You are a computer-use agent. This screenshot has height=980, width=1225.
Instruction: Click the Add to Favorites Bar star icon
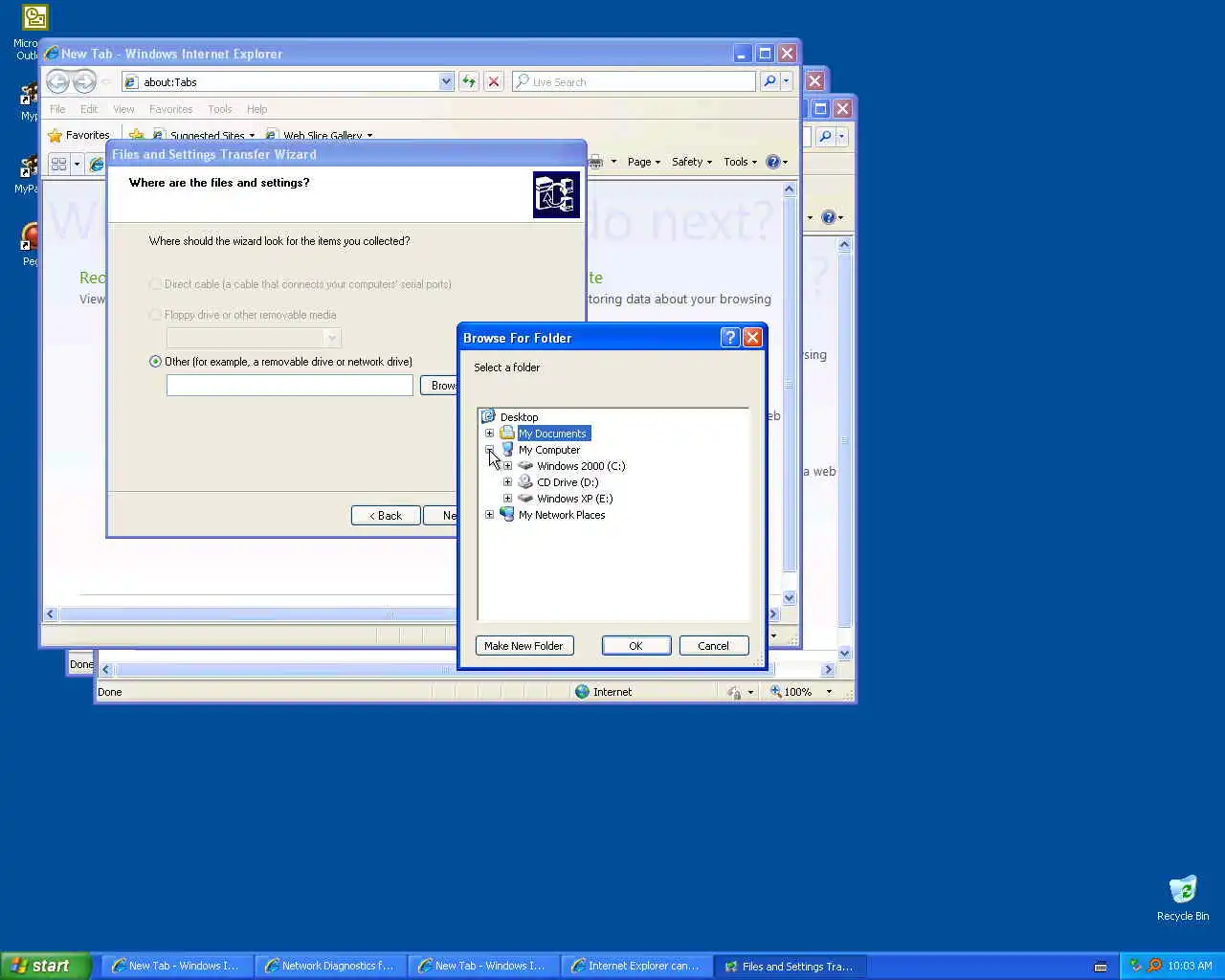click(x=137, y=135)
